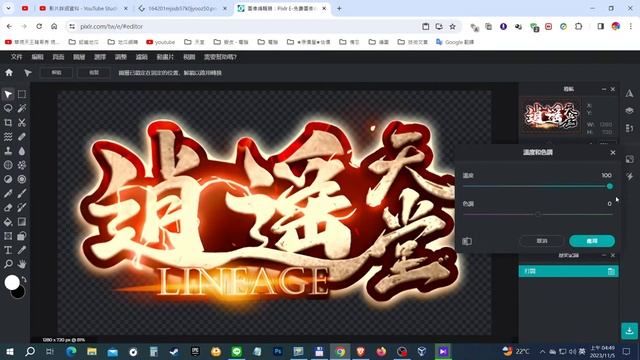Select the Crop tool

click(8, 122)
